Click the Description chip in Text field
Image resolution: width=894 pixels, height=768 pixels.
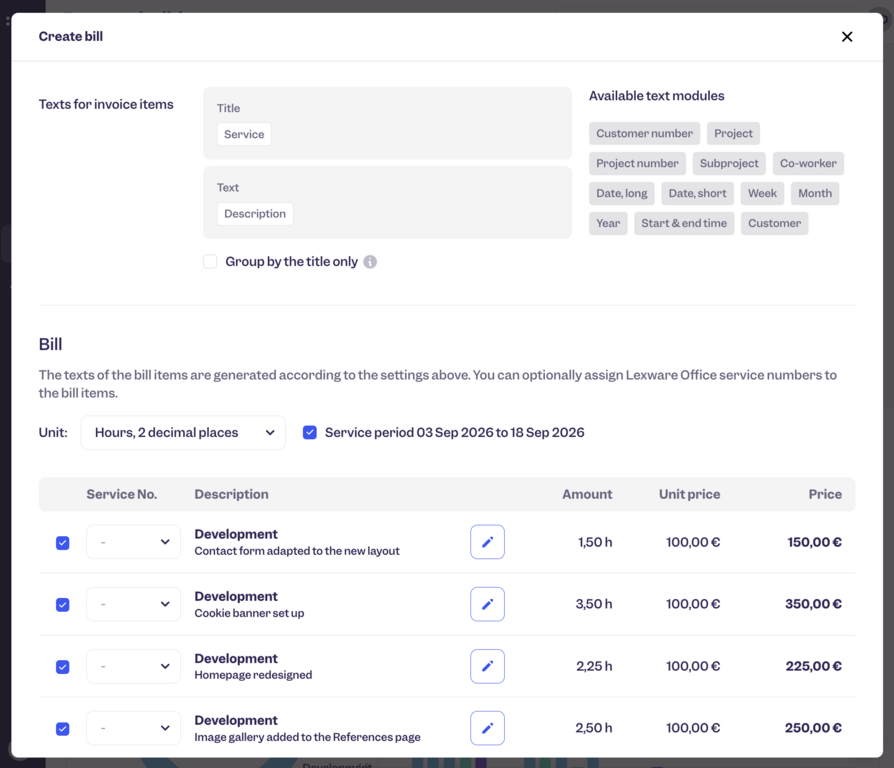click(x=255, y=214)
